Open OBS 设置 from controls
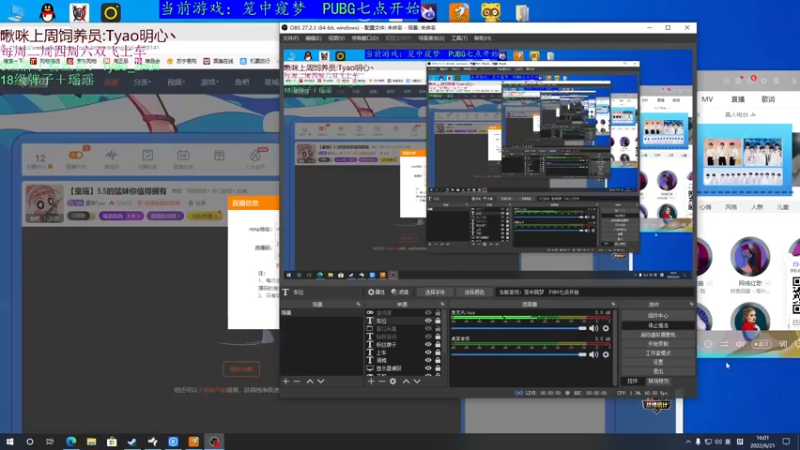The image size is (800, 450). point(658,362)
